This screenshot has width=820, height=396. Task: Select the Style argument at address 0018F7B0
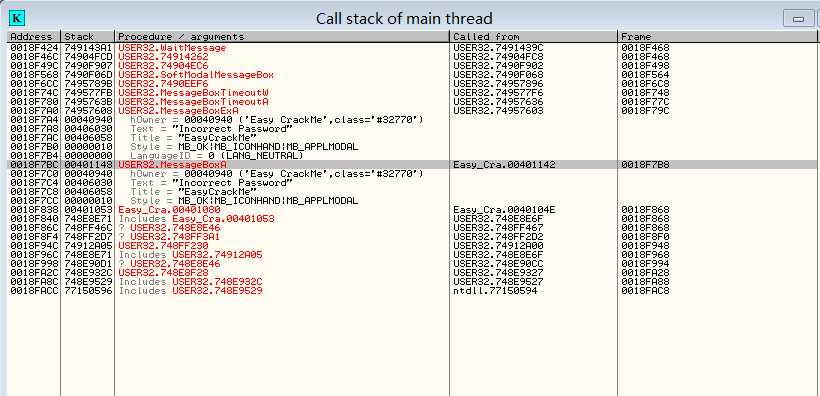tap(244, 147)
